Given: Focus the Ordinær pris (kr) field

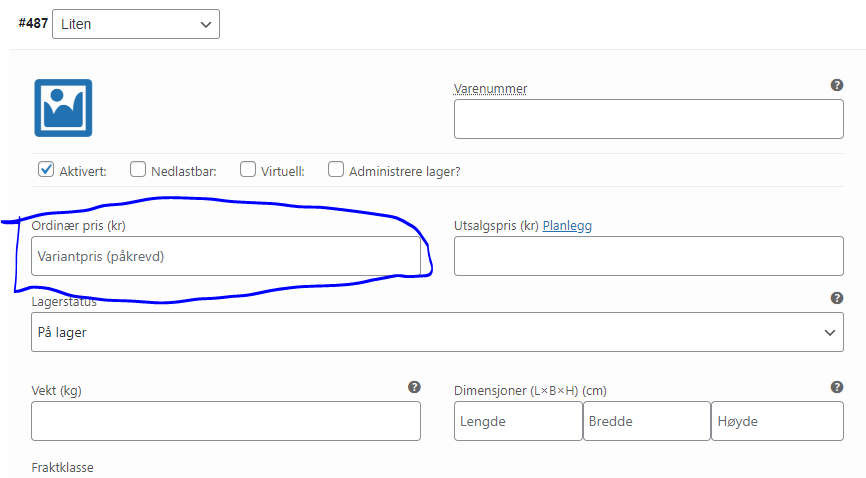Looking at the screenshot, I should (x=226, y=256).
